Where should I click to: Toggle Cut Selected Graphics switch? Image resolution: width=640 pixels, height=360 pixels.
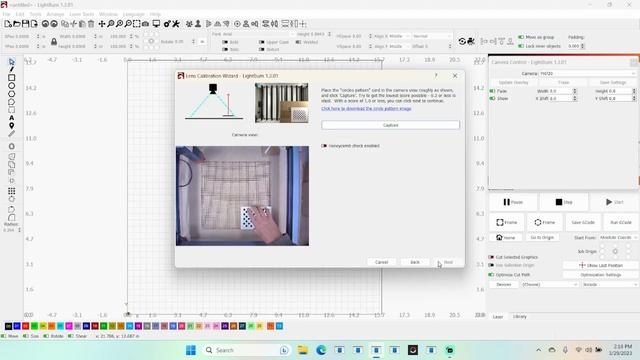click(x=491, y=257)
